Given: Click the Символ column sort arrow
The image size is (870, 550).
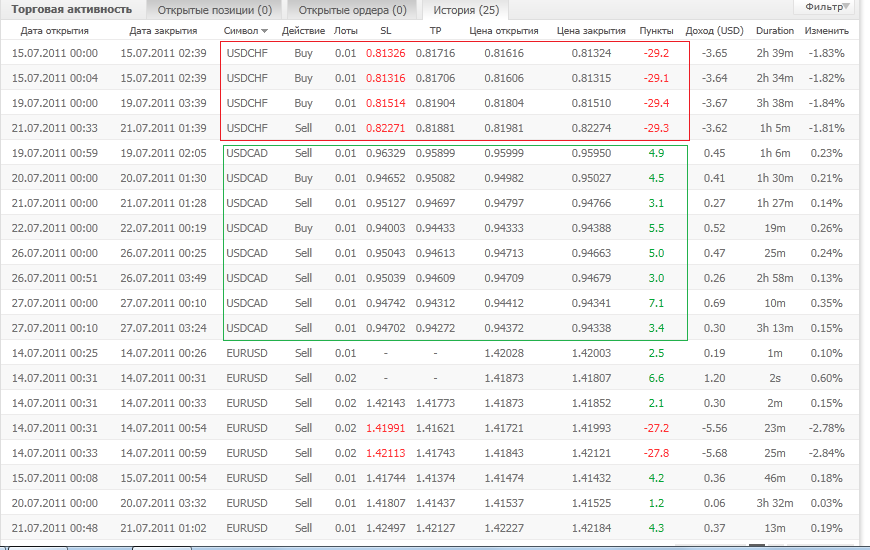Looking at the screenshot, I should pyautogui.click(x=265, y=31).
